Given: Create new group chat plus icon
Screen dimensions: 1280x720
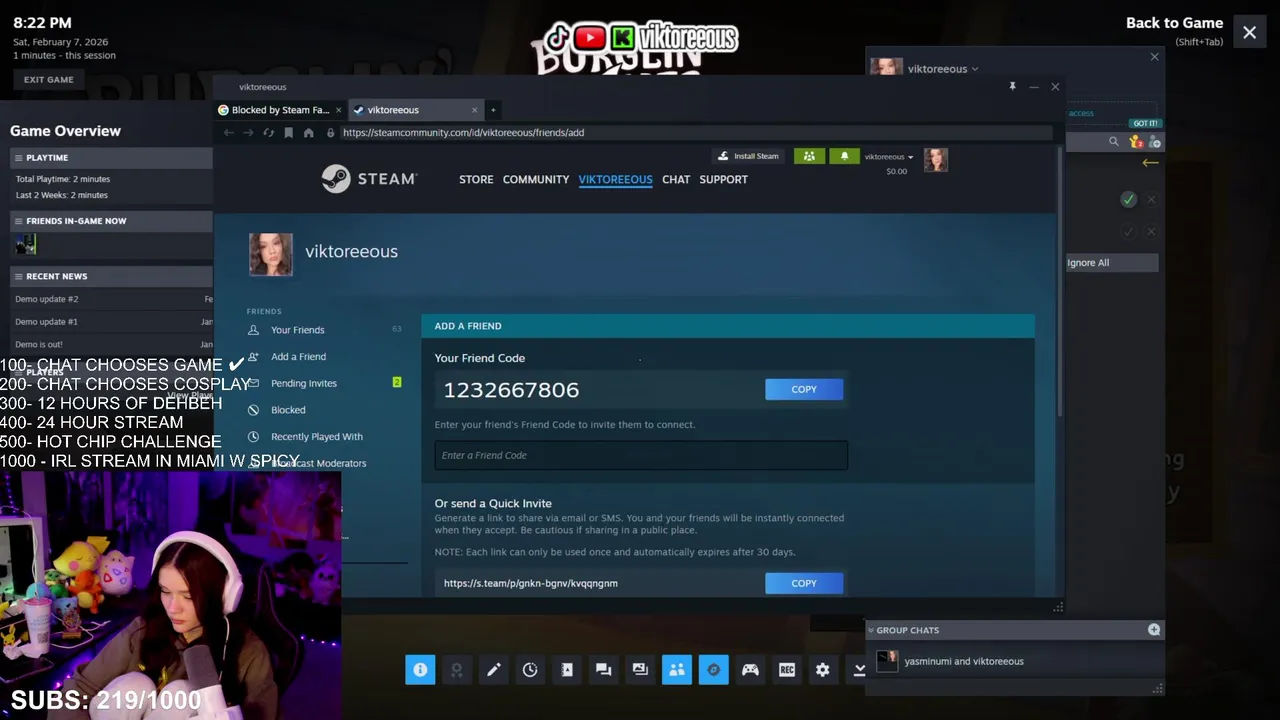Looking at the screenshot, I should 1154,630.
